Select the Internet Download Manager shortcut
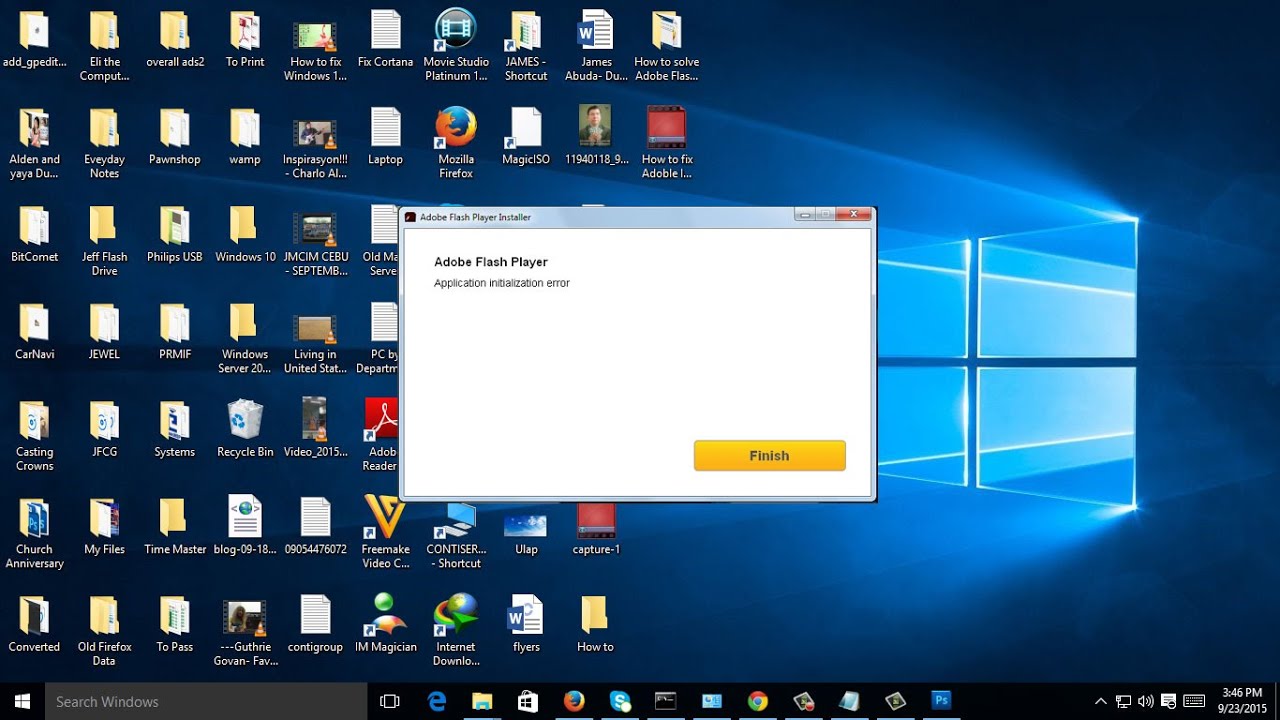The image size is (1280, 720). [456, 630]
